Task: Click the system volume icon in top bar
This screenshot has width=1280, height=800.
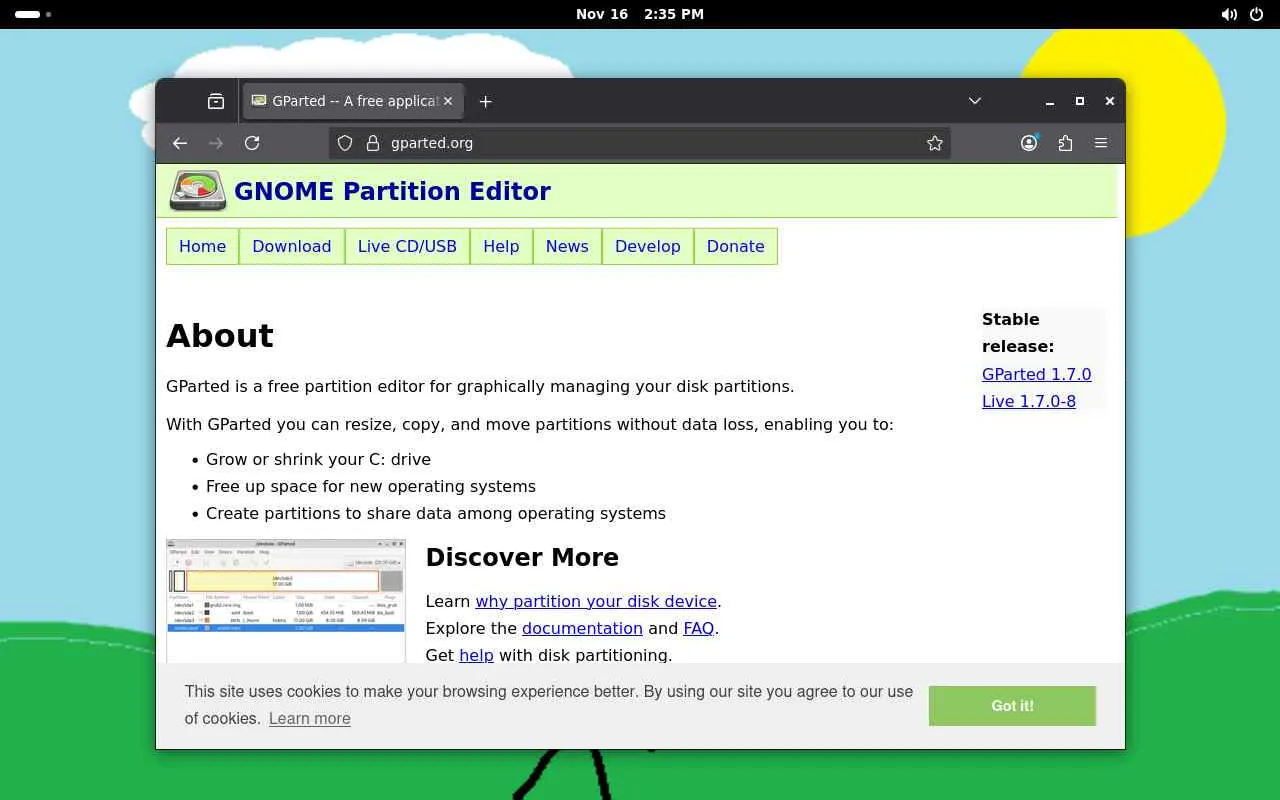Action: click(x=1229, y=14)
